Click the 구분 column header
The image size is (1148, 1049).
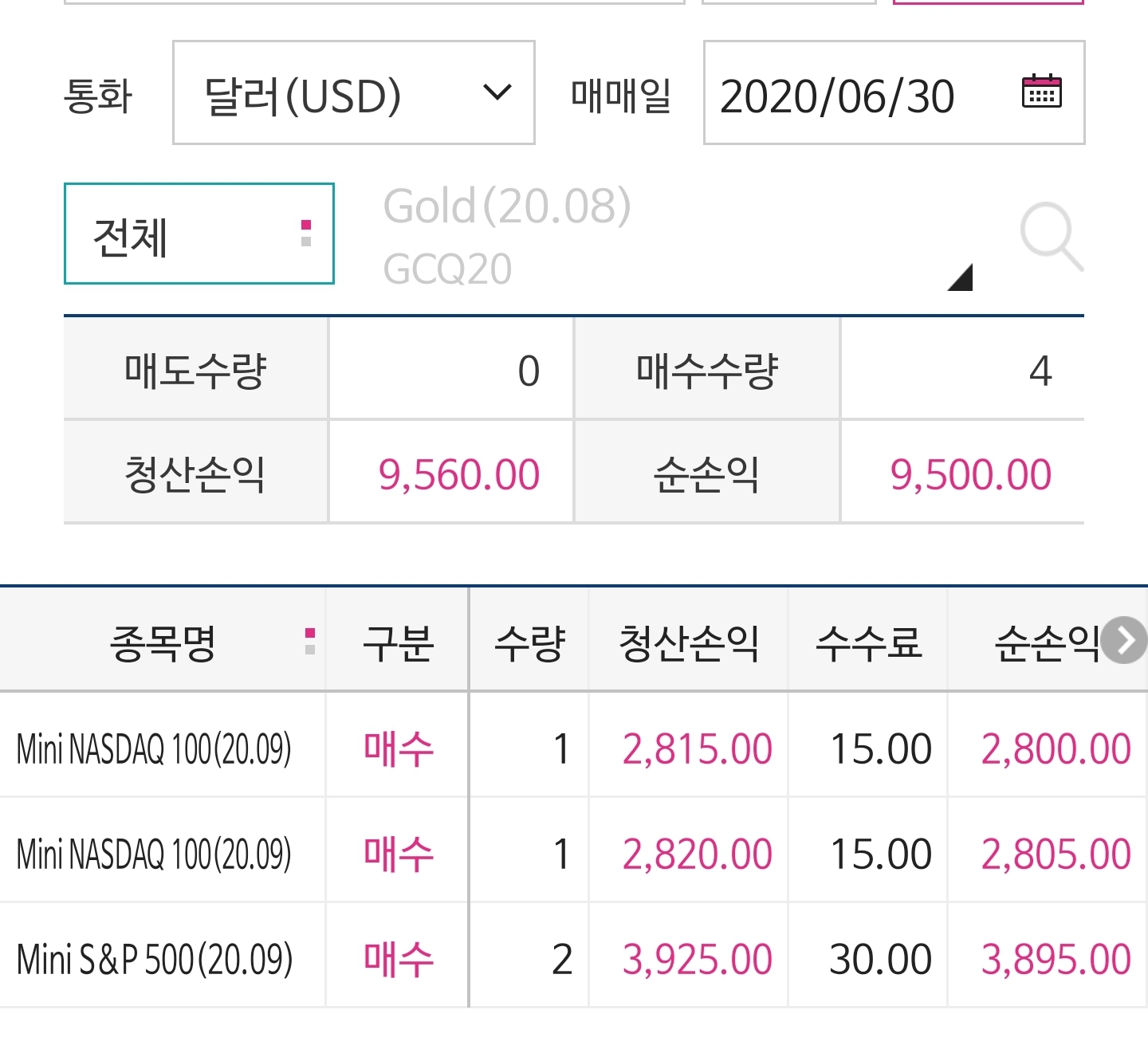click(398, 641)
